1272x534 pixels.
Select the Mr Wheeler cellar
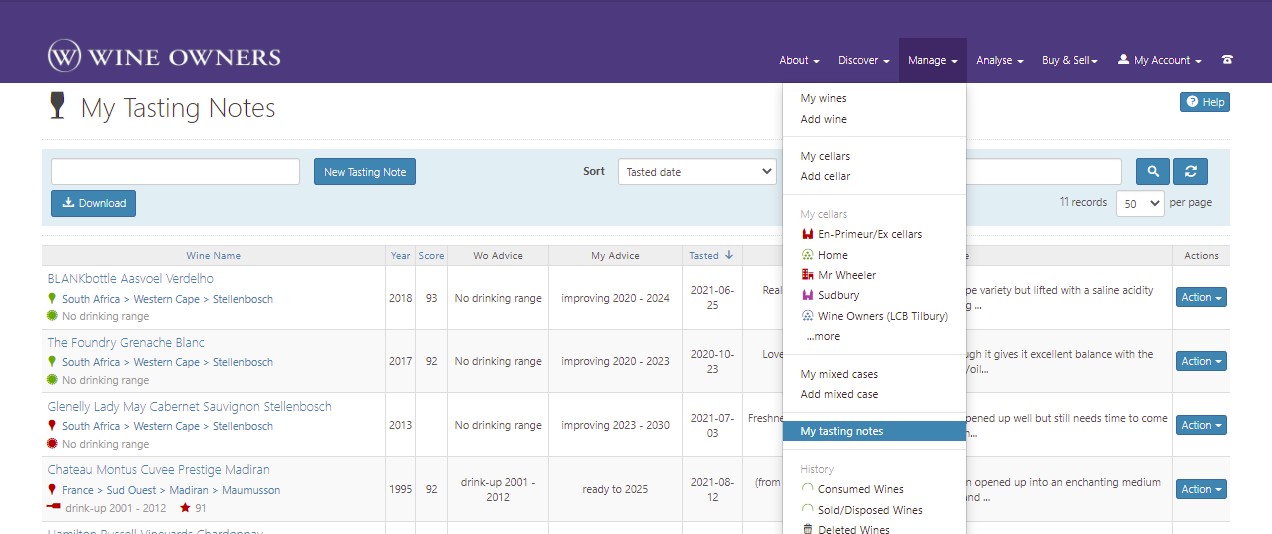pyautogui.click(x=846, y=275)
